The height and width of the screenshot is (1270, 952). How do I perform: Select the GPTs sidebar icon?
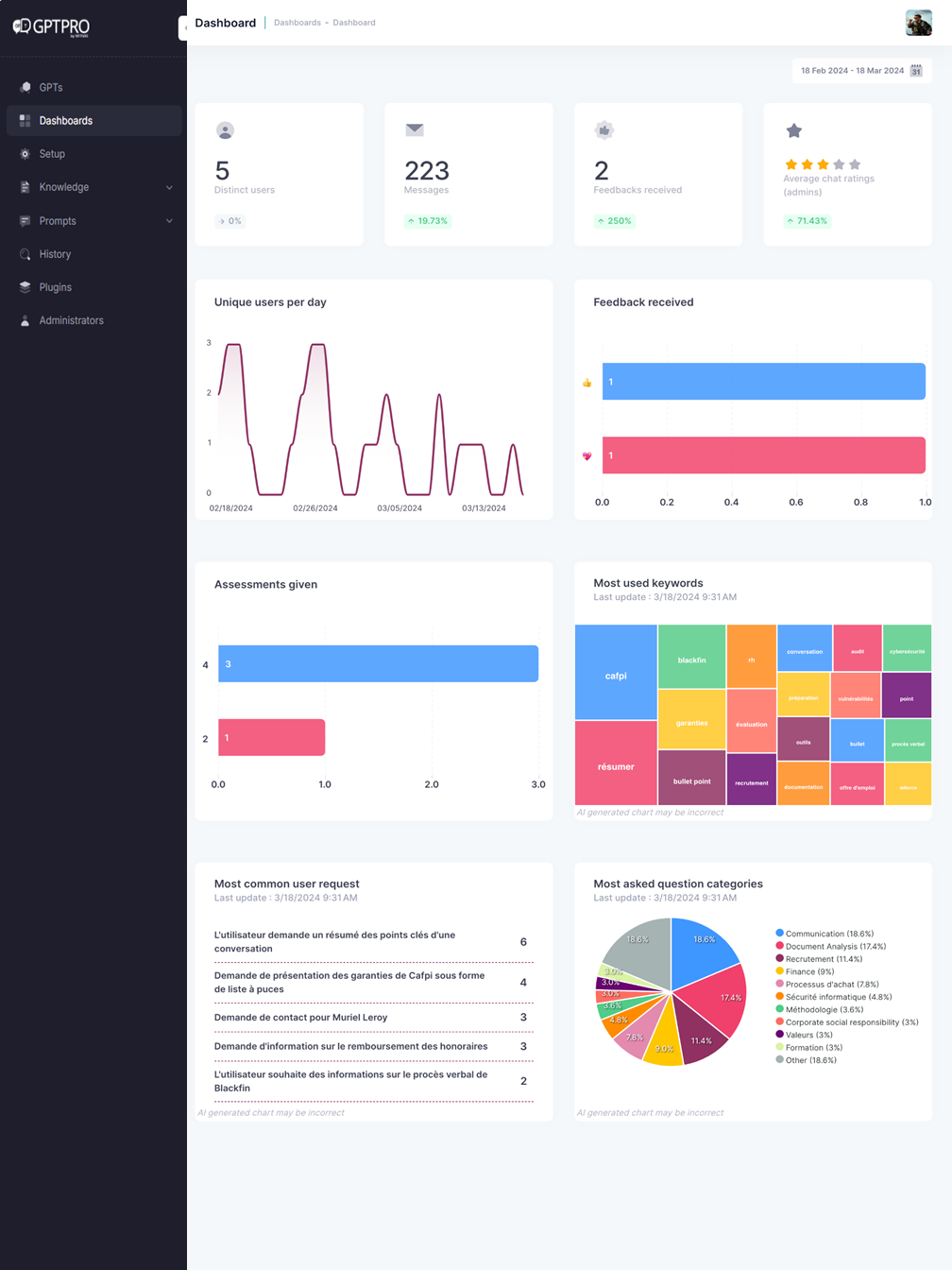(x=25, y=87)
